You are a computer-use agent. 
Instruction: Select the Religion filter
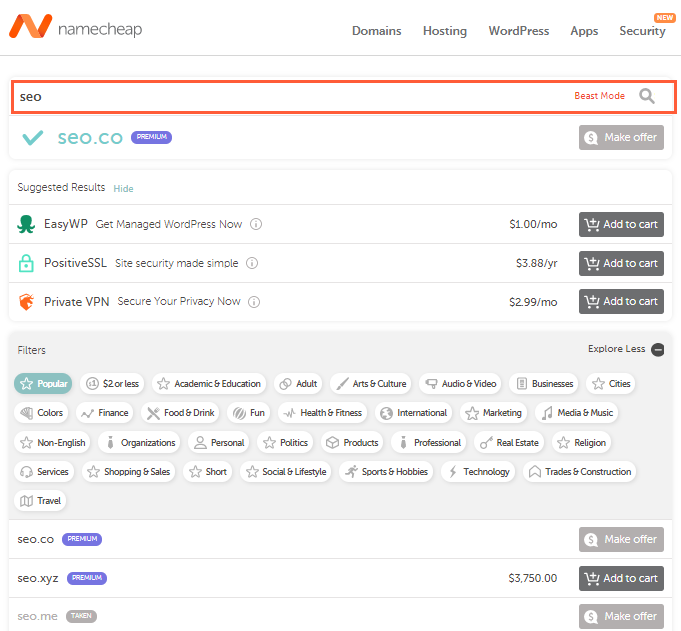pyautogui.click(x=582, y=443)
